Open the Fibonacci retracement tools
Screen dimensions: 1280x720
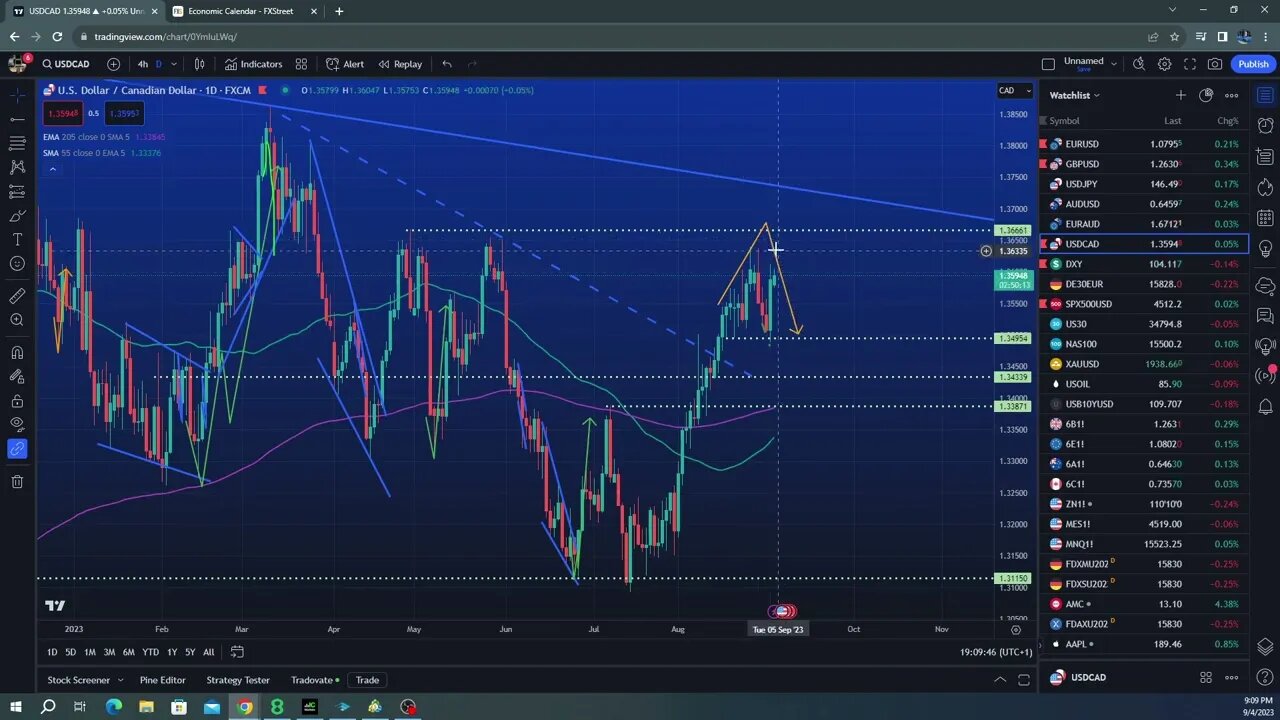pos(17,143)
